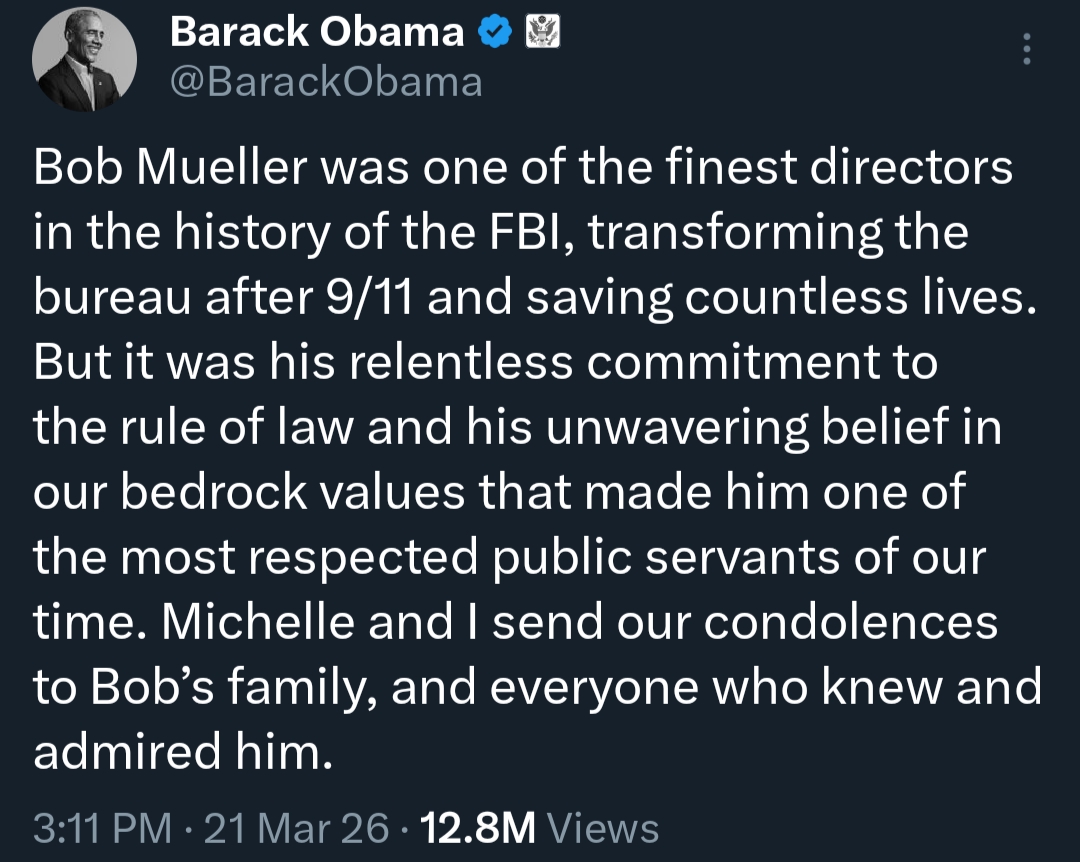
Task: Click the government official seal badge
Action: pyautogui.click(x=544, y=34)
